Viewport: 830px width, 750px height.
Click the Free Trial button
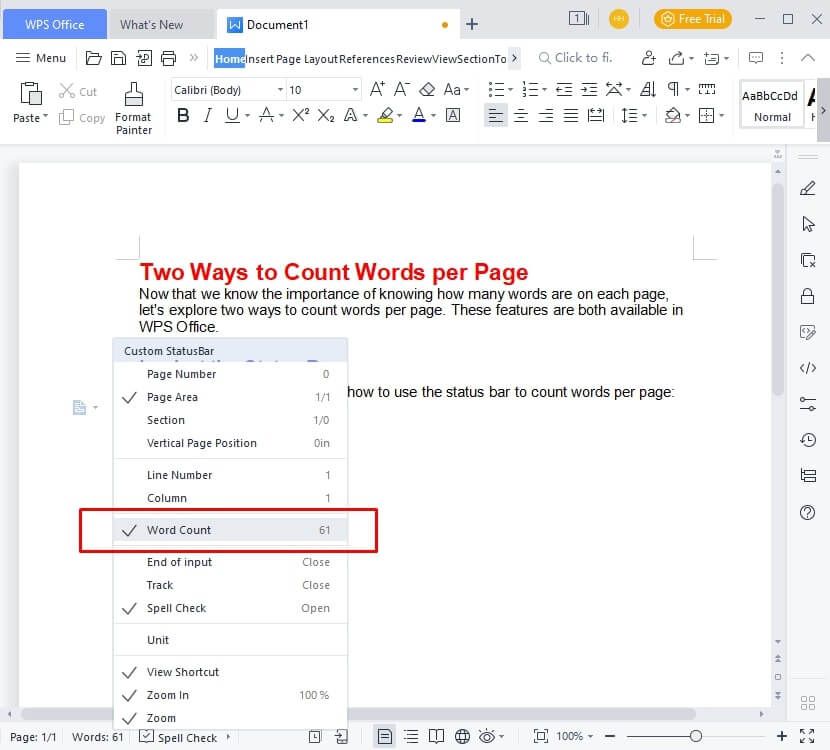point(692,18)
